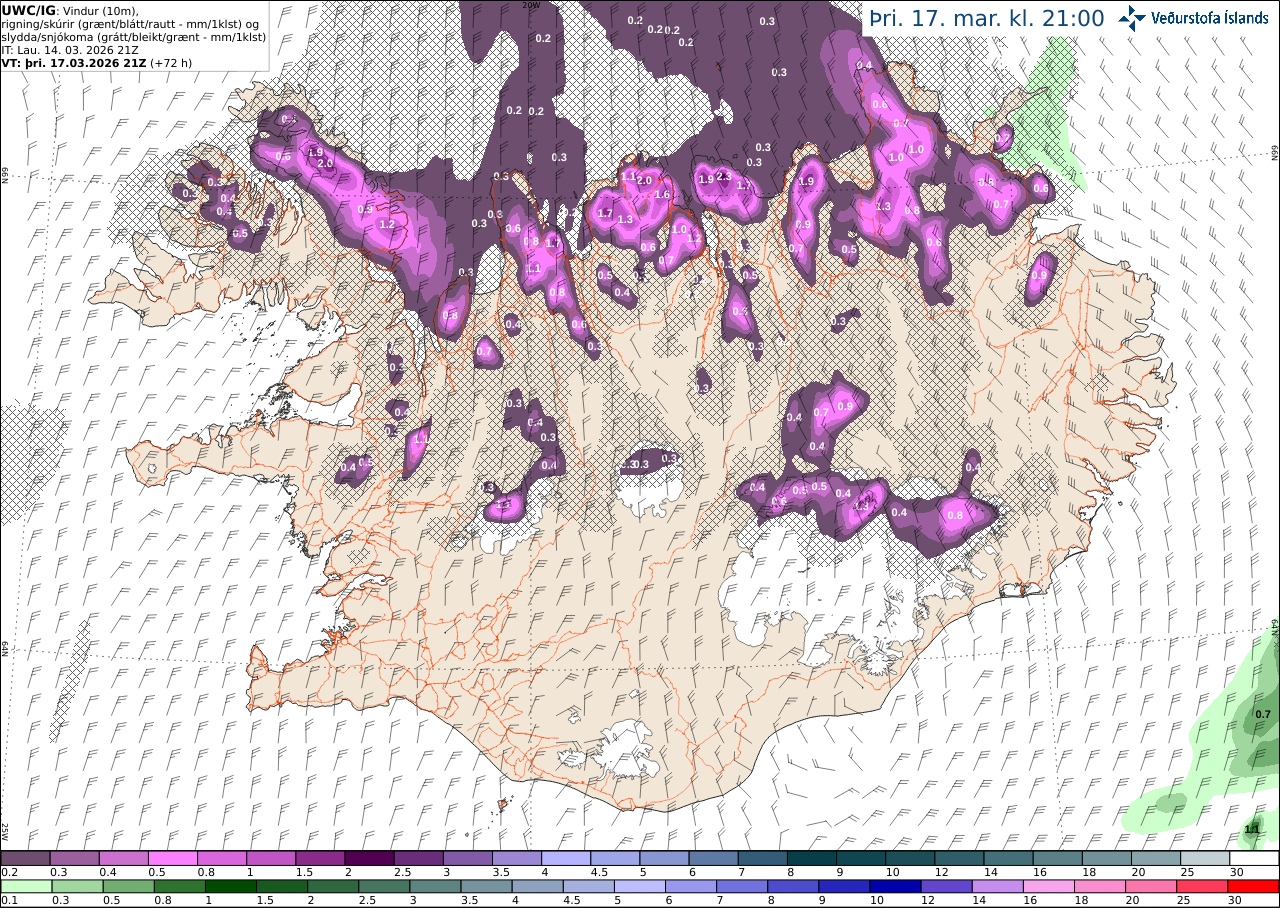
Task: Click the green 1.1 rain value offshore southeast
Action: (1252, 830)
